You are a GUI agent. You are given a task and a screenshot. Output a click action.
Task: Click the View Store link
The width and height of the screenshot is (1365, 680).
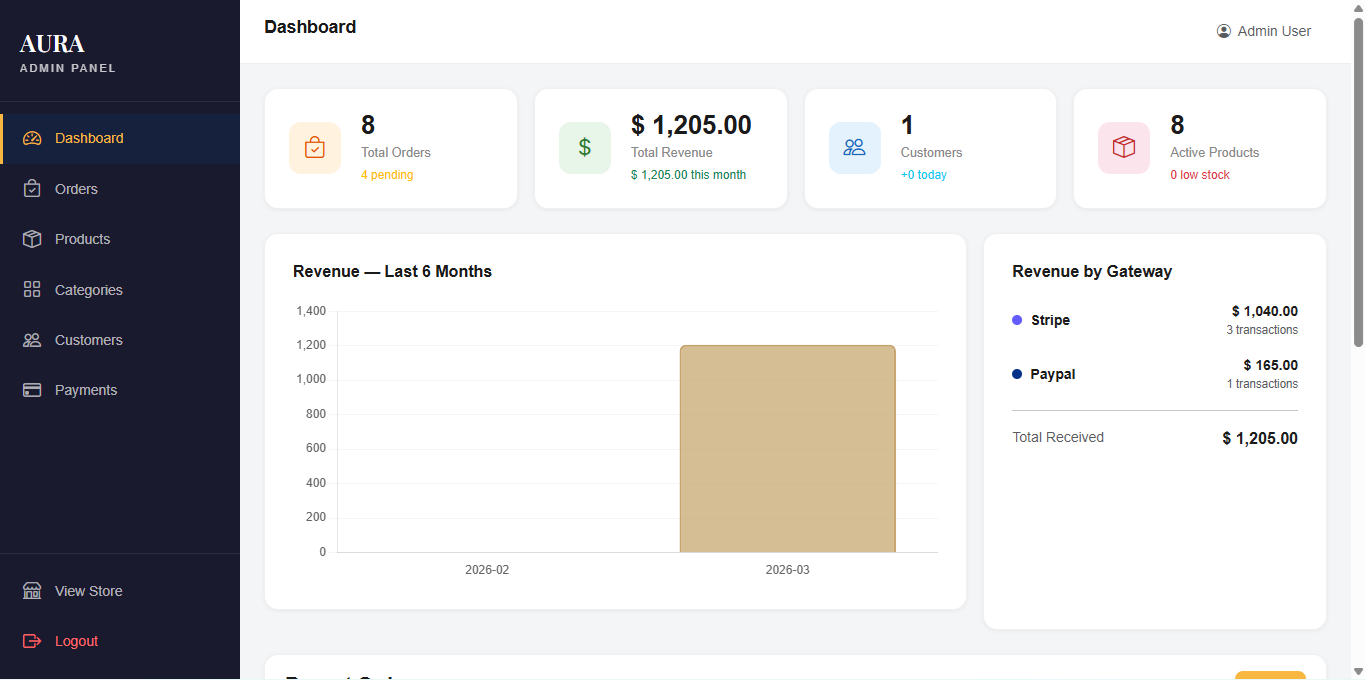(x=88, y=591)
